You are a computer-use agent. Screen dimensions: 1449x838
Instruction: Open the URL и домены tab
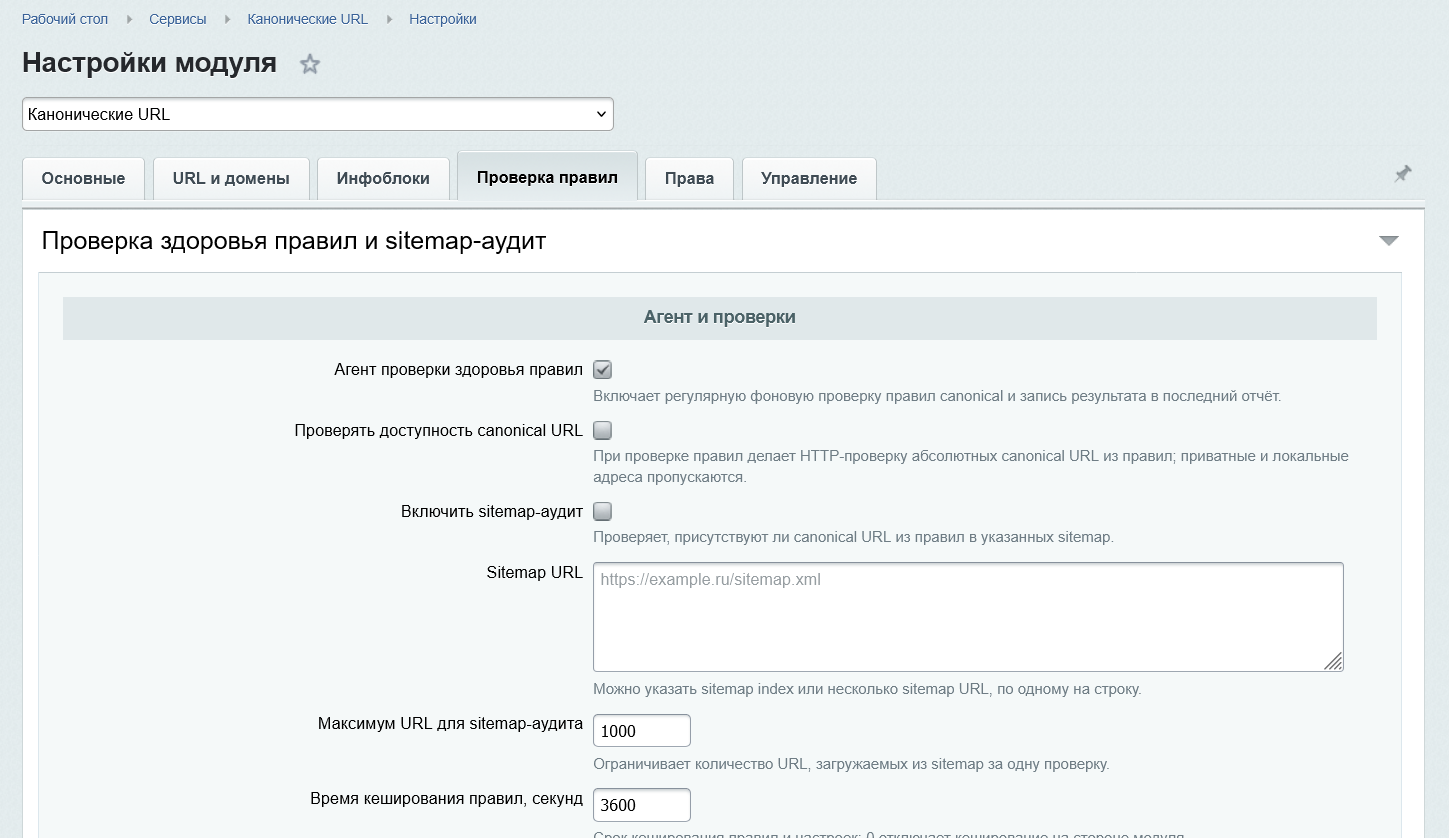pos(231,178)
